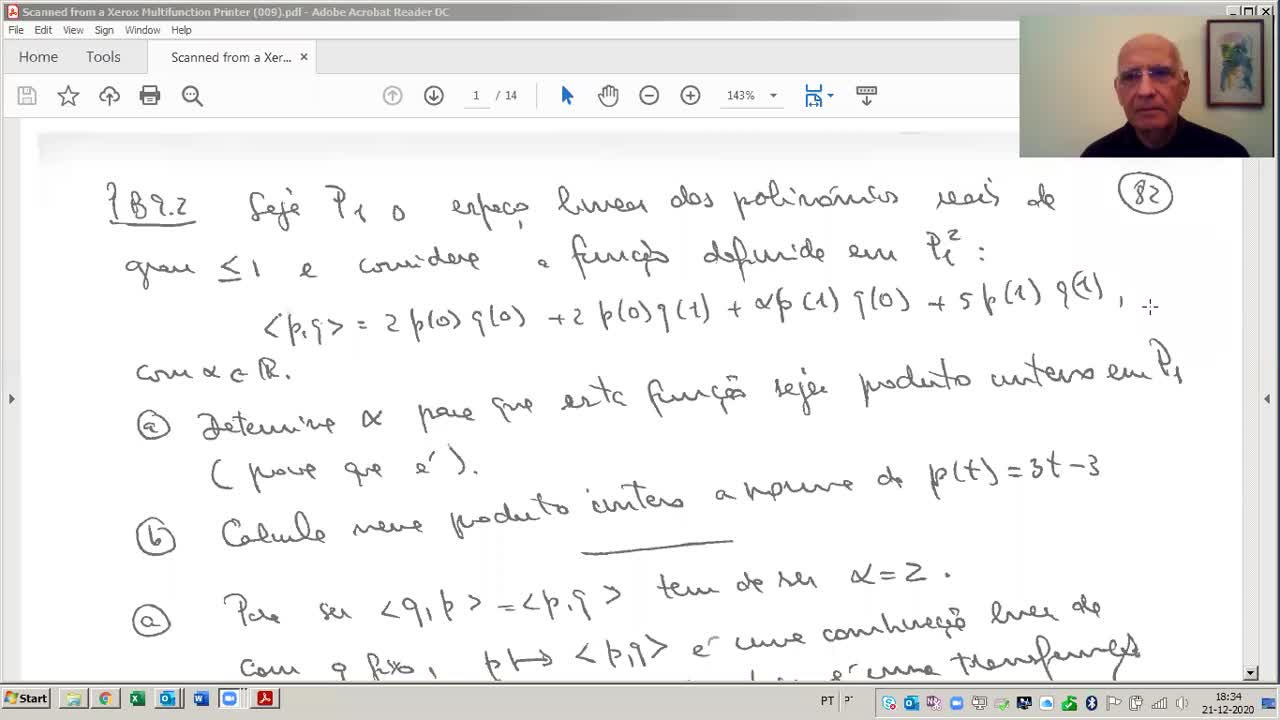The height and width of the screenshot is (720, 1280).
Task: Zoom in with the plus icon
Action: tap(690, 95)
